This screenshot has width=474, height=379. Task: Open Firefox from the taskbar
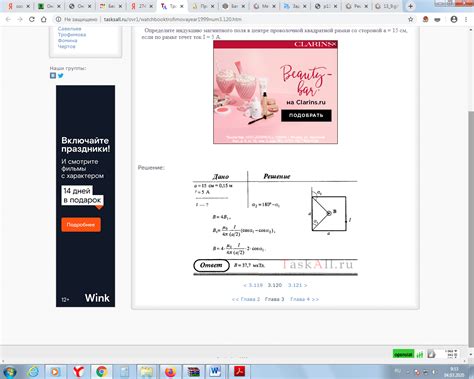[x=170, y=371]
